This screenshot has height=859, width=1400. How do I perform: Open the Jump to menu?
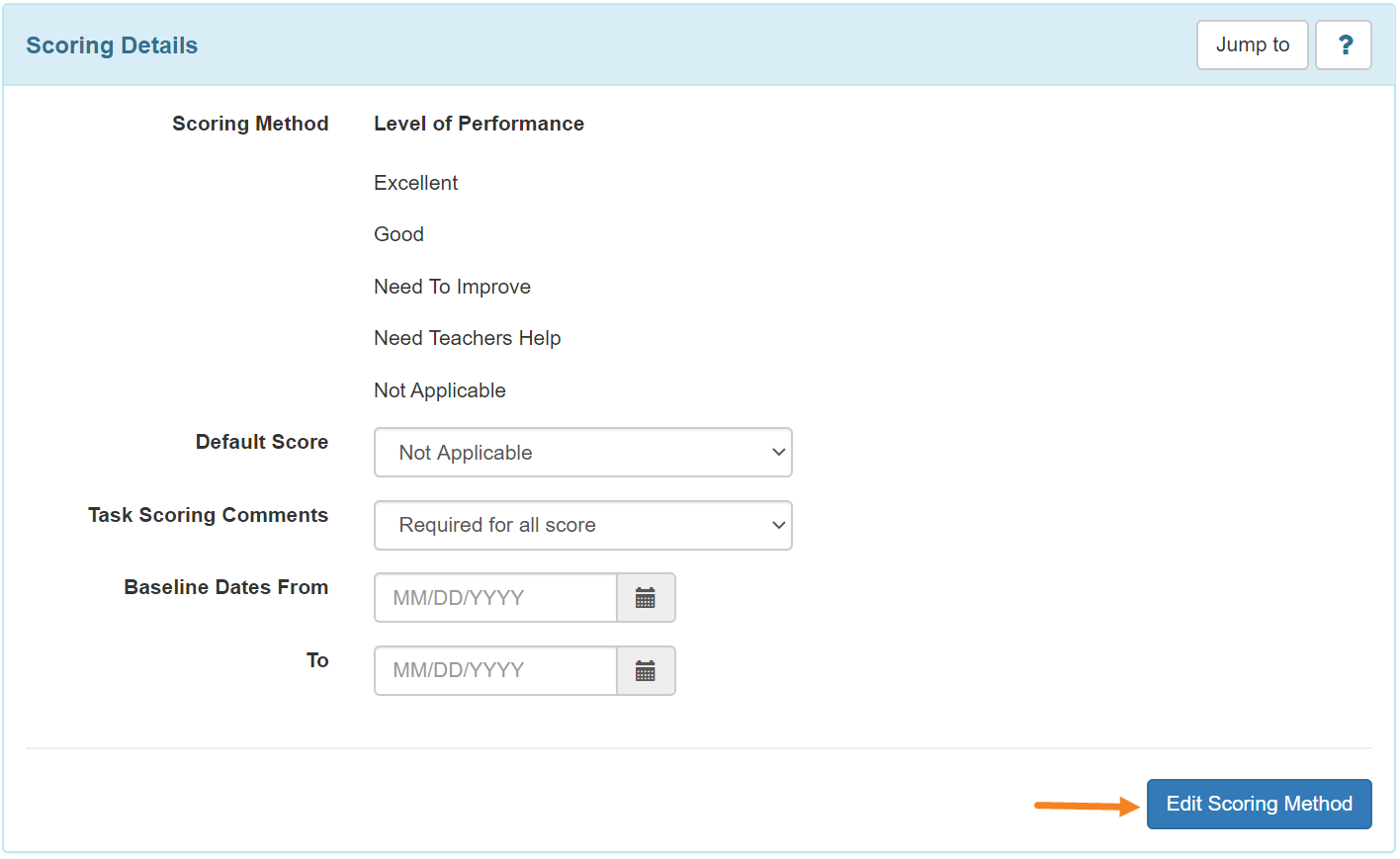point(1253,45)
